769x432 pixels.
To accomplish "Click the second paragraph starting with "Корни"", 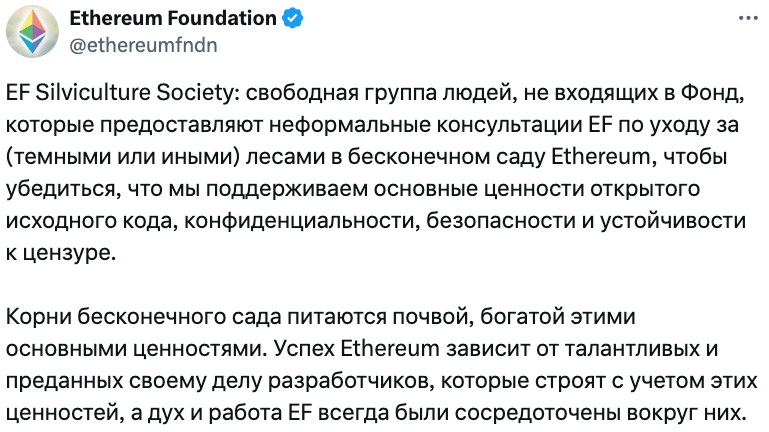I will click(x=381, y=365).
